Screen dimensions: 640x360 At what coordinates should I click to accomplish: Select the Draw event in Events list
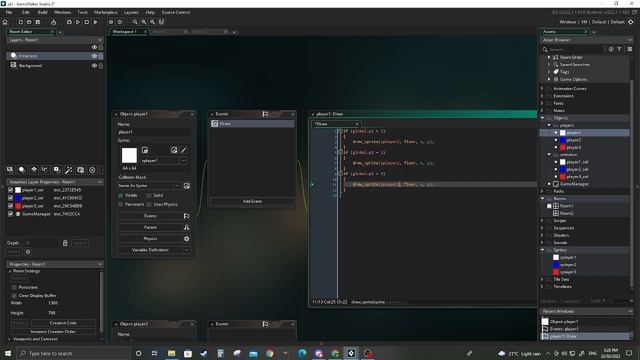point(252,123)
